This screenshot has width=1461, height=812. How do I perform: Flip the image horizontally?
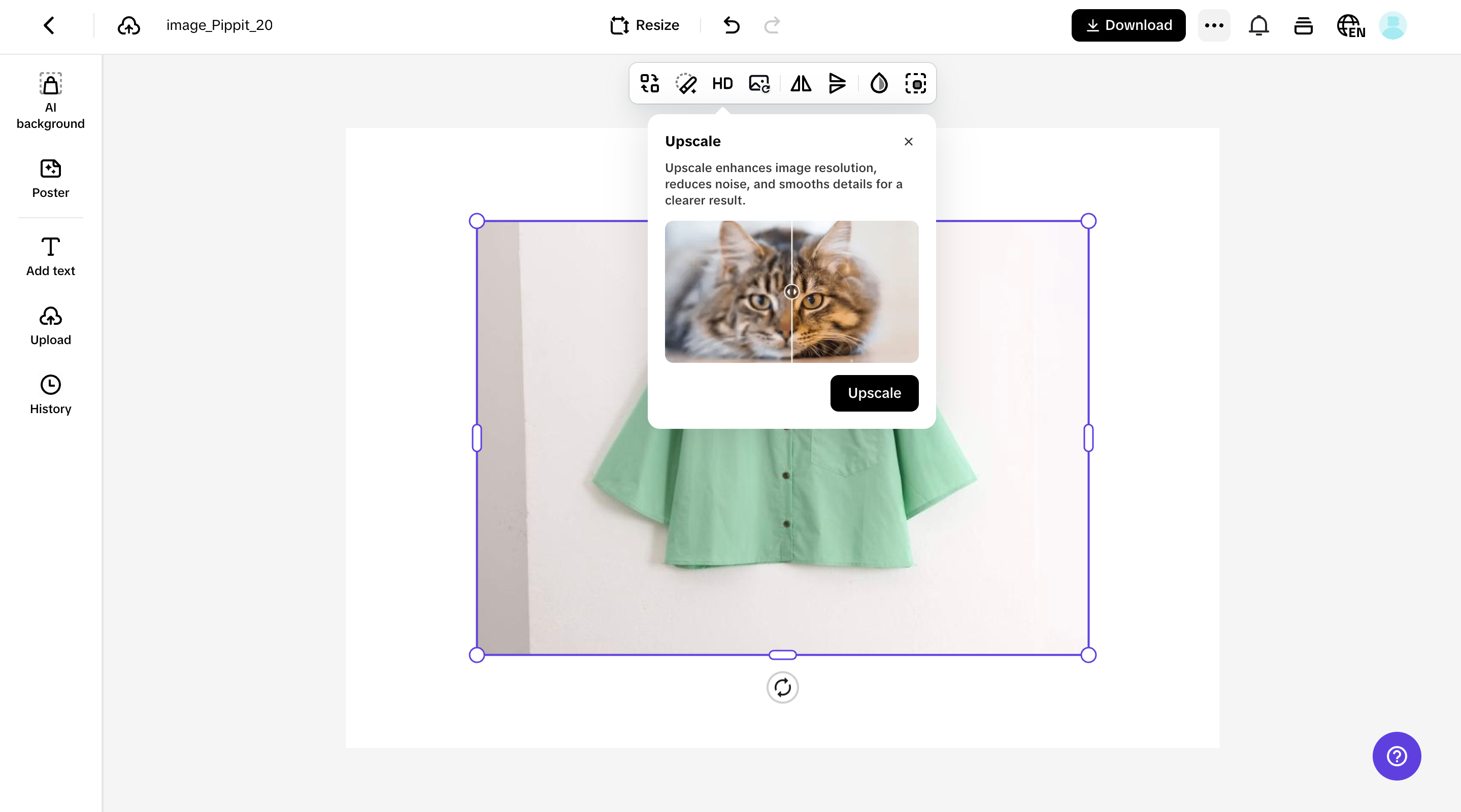click(x=800, y=83)
